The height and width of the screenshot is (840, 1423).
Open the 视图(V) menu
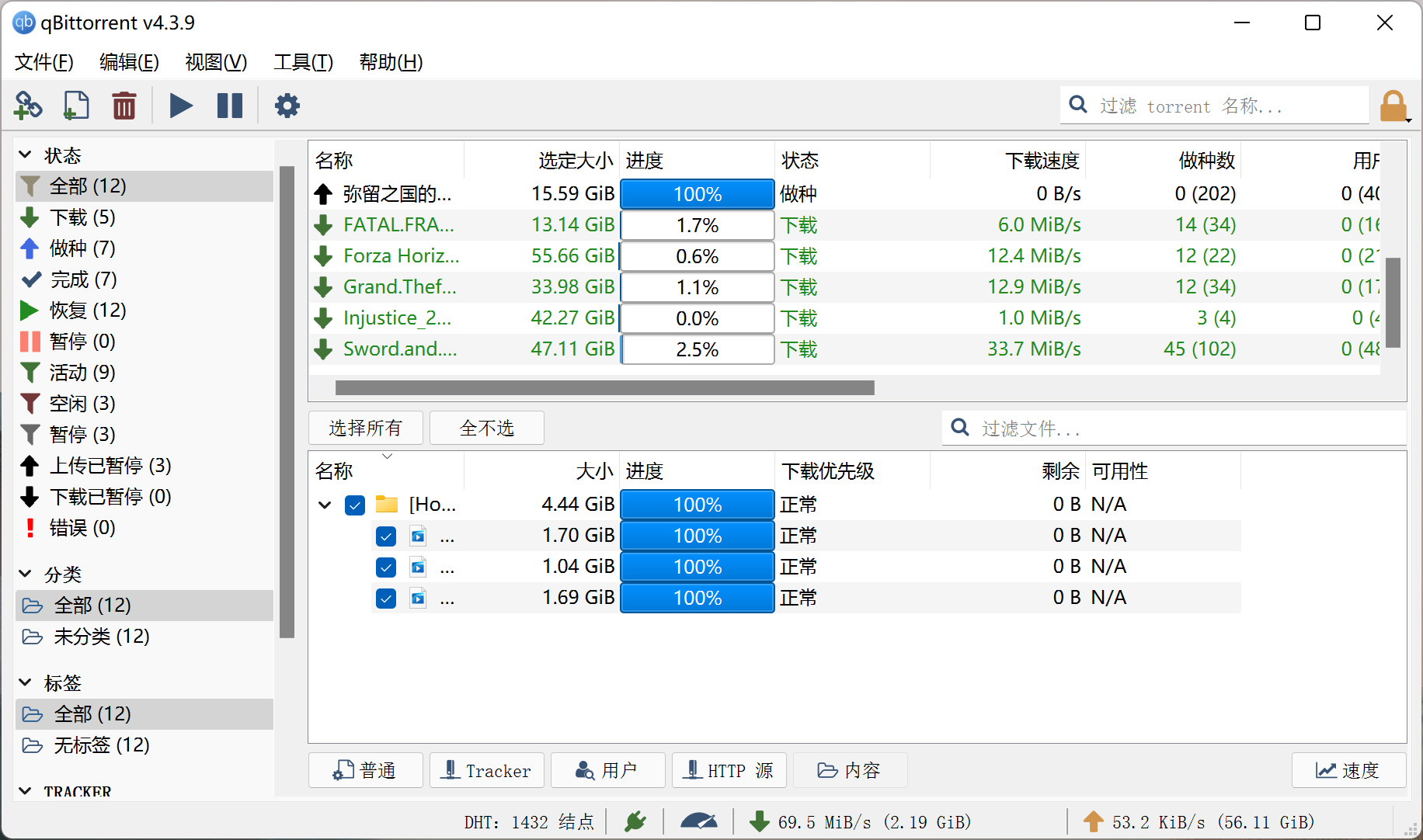216,62
